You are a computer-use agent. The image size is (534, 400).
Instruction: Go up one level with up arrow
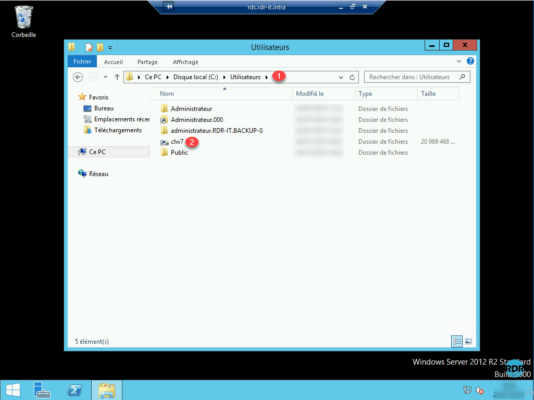(117, 77)
